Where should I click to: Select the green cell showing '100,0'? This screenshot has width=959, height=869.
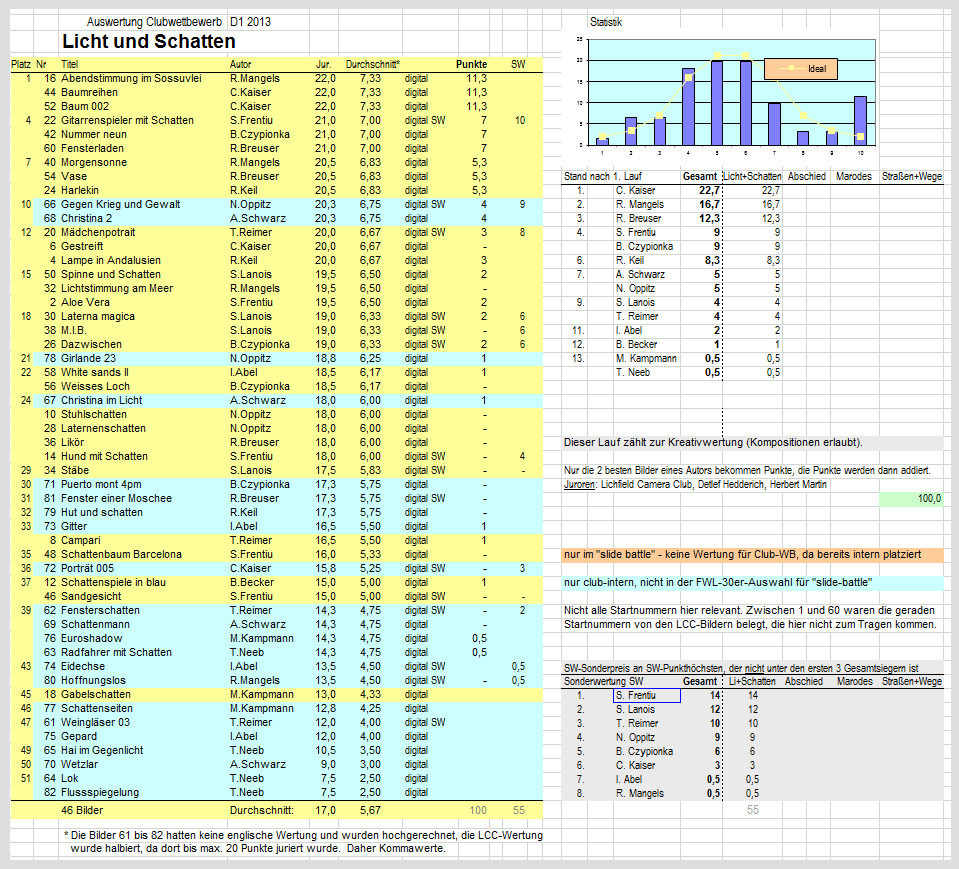tap(911, 499)
